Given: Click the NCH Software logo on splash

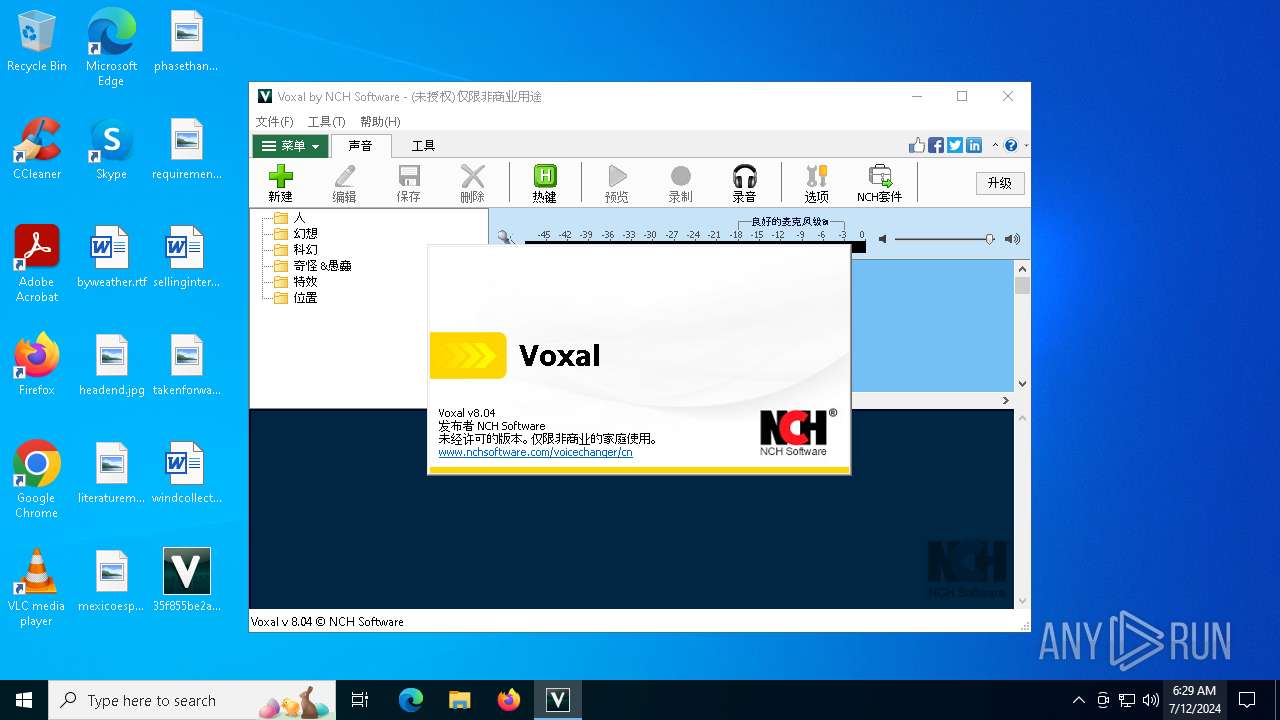Looking at the screenshot, I should point(797,432).
